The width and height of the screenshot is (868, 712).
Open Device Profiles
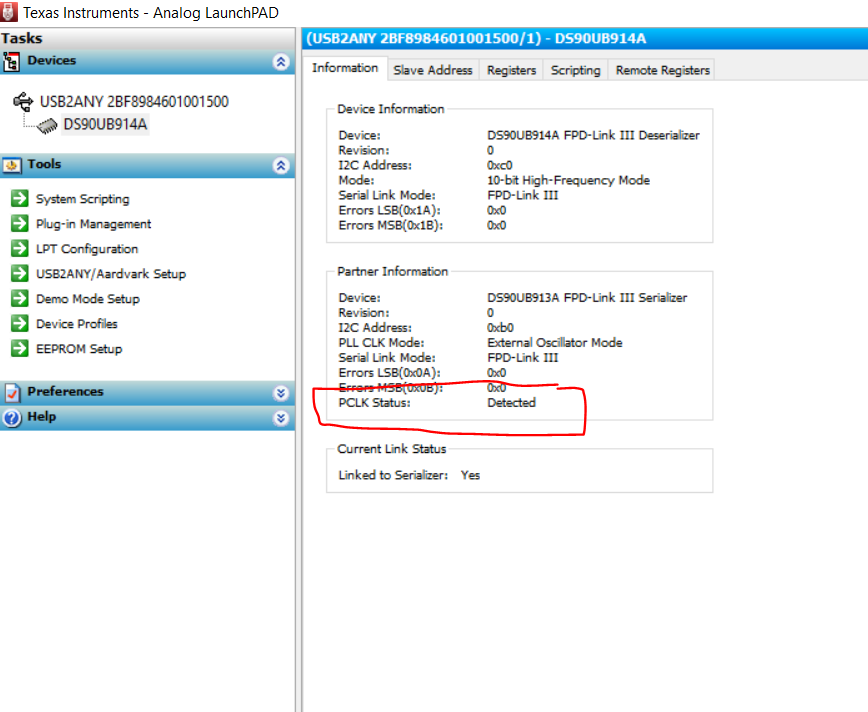pyautogui.click(x=76, y=323)
